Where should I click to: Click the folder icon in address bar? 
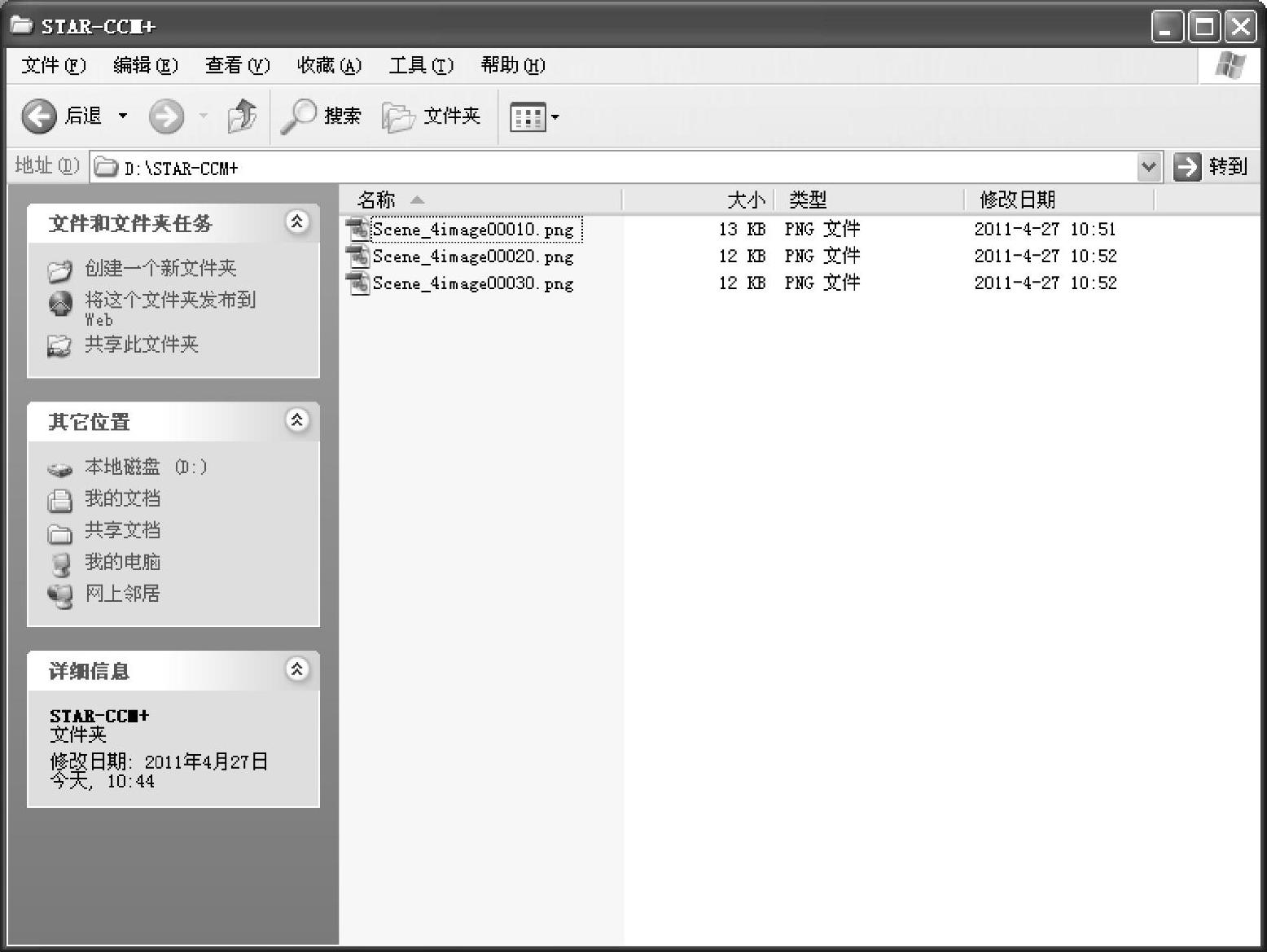tap(106, 168)
